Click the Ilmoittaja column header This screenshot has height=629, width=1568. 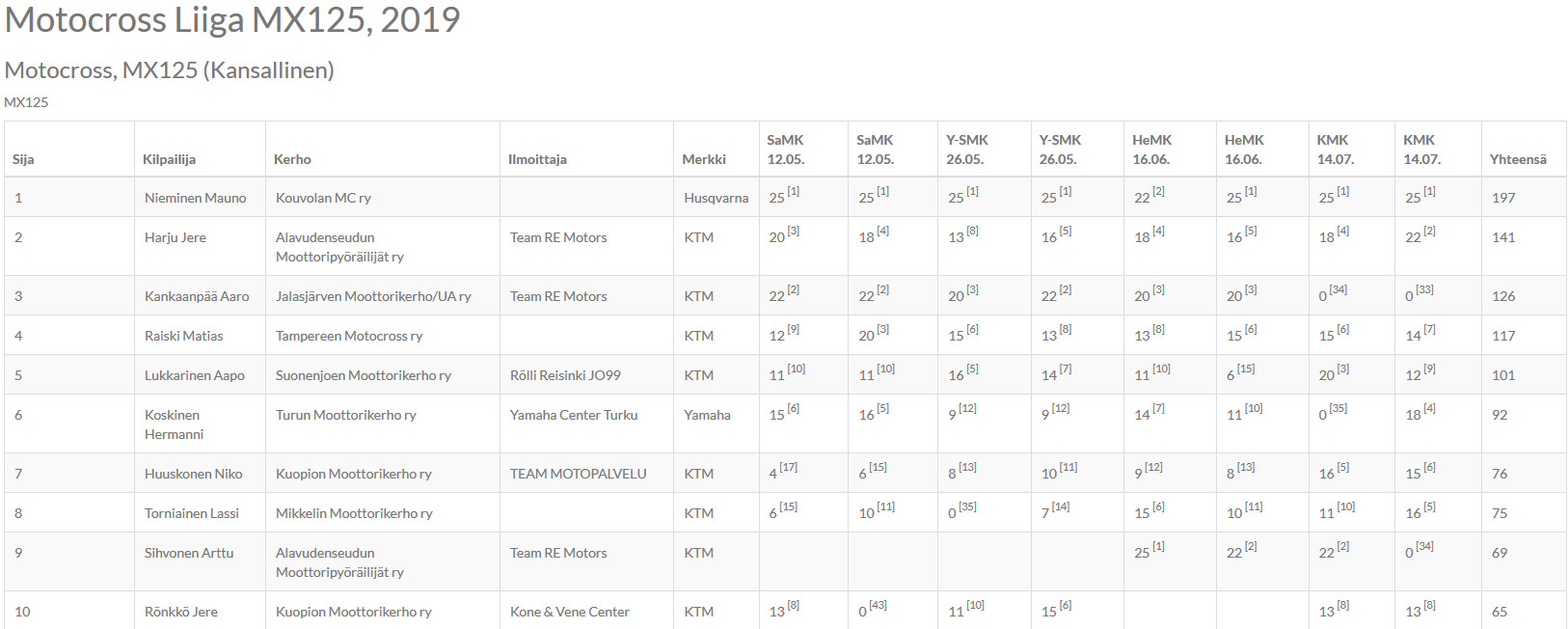(537, 159)
